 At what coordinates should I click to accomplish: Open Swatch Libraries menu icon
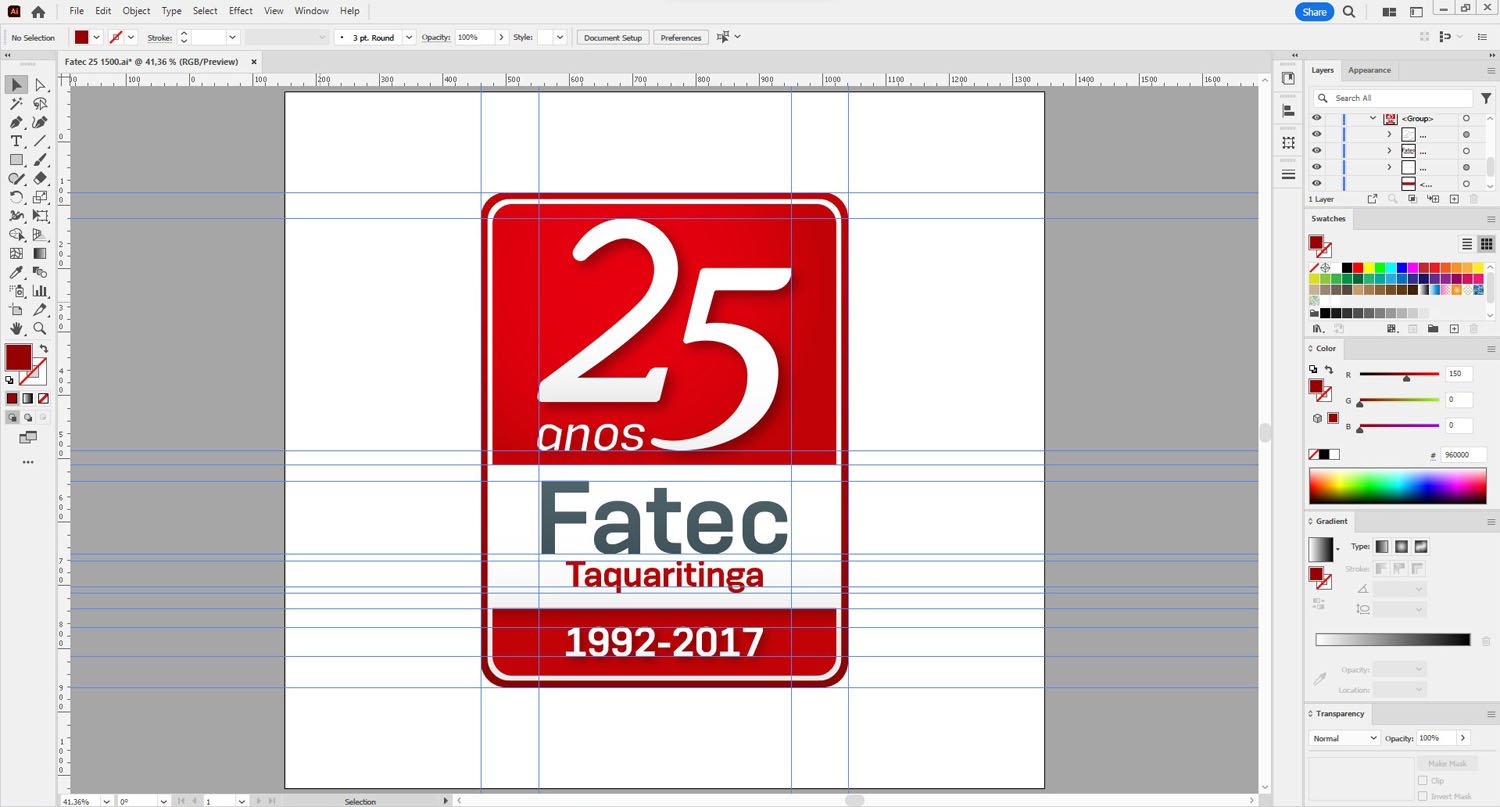click(x=1316, y=328)
